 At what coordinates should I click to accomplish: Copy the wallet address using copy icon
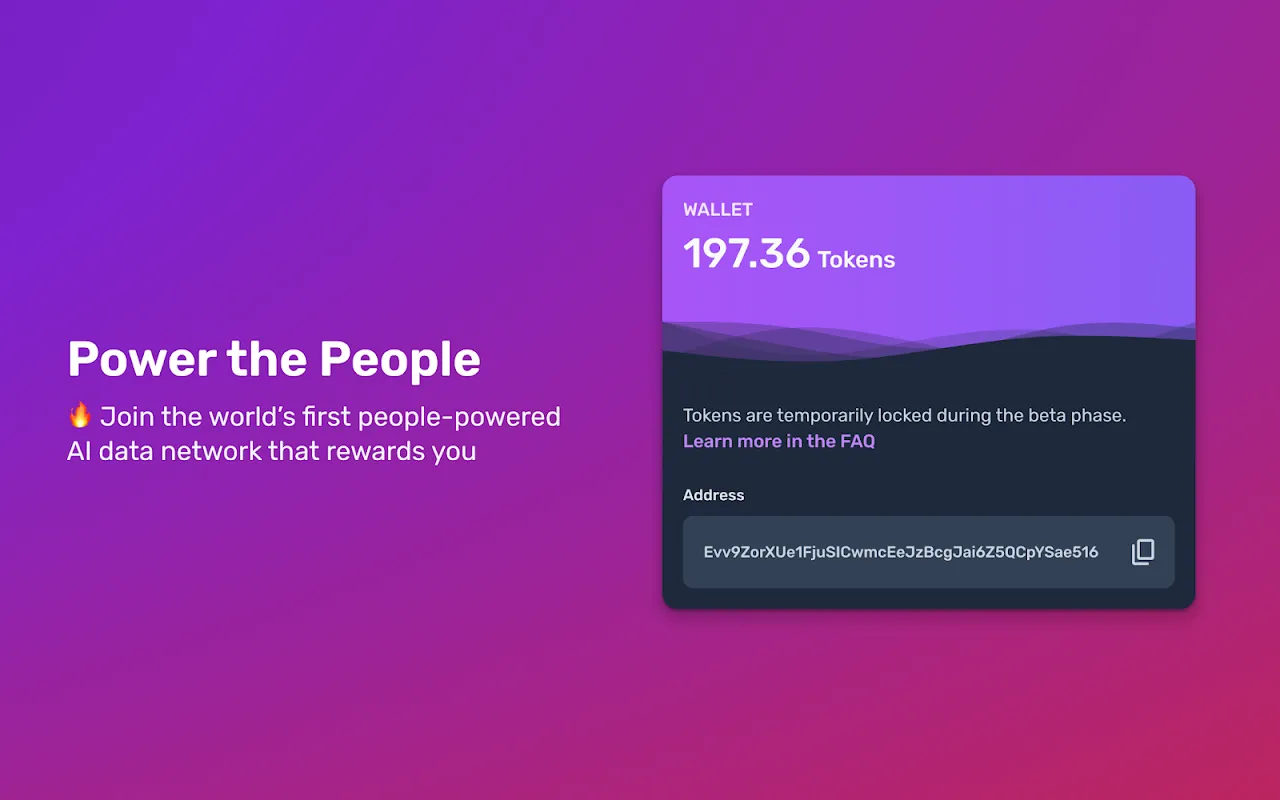point(1143,552)
